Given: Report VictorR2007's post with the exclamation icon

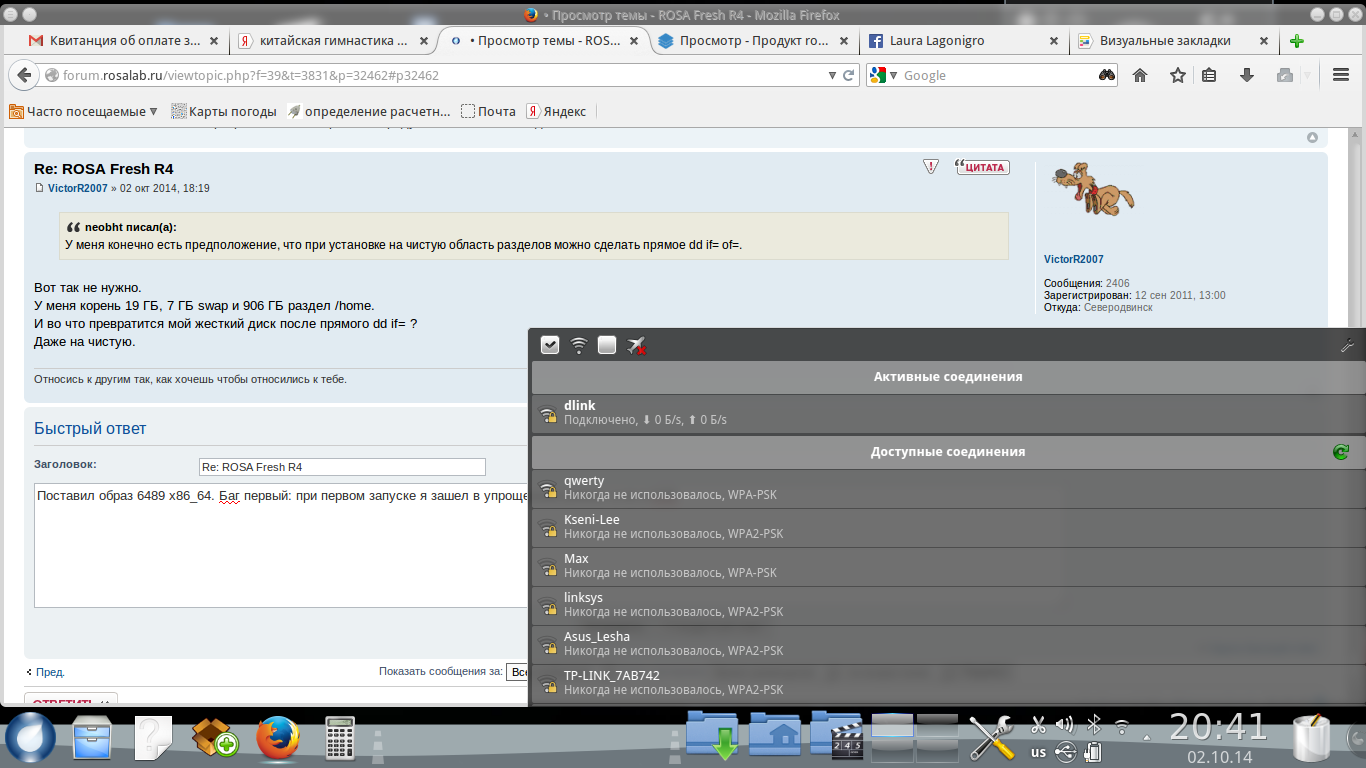Looking at the screenshot, I should (931, 167).
